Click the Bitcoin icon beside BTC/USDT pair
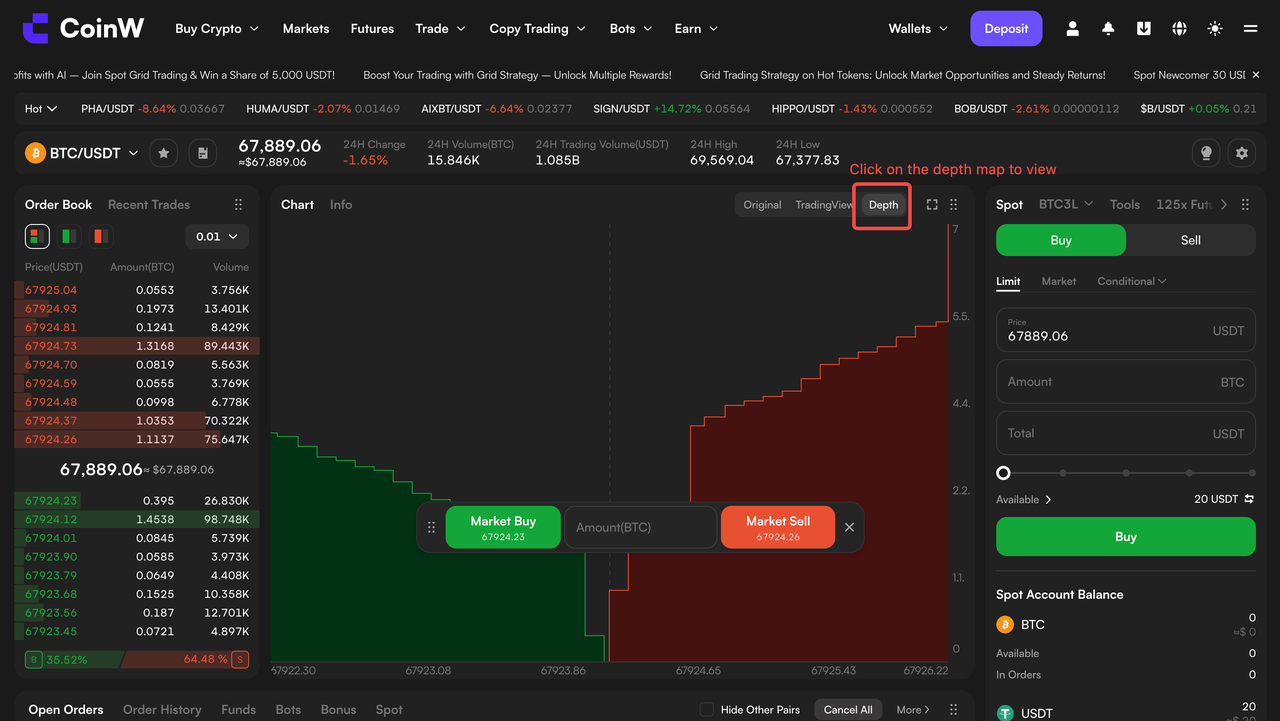 point(35,153)
